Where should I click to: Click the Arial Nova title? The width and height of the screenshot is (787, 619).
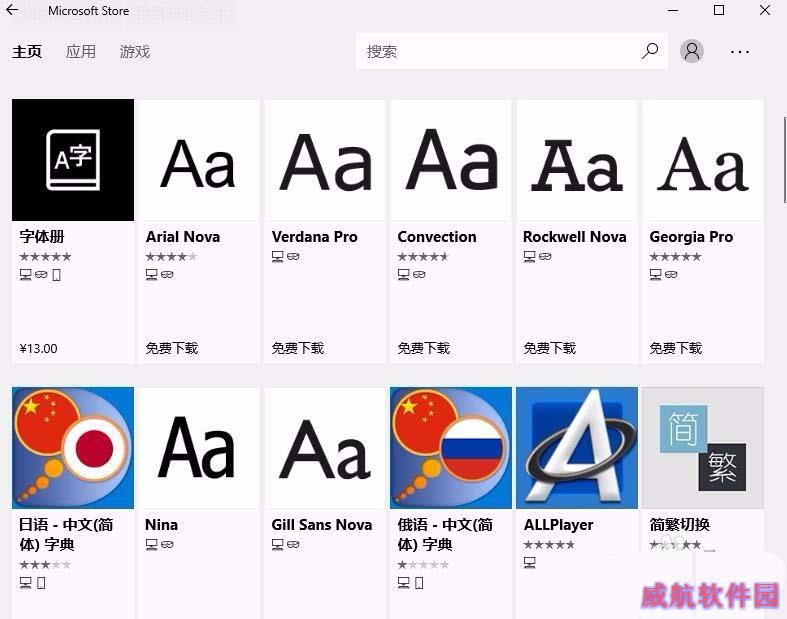(x=183, y=236)
